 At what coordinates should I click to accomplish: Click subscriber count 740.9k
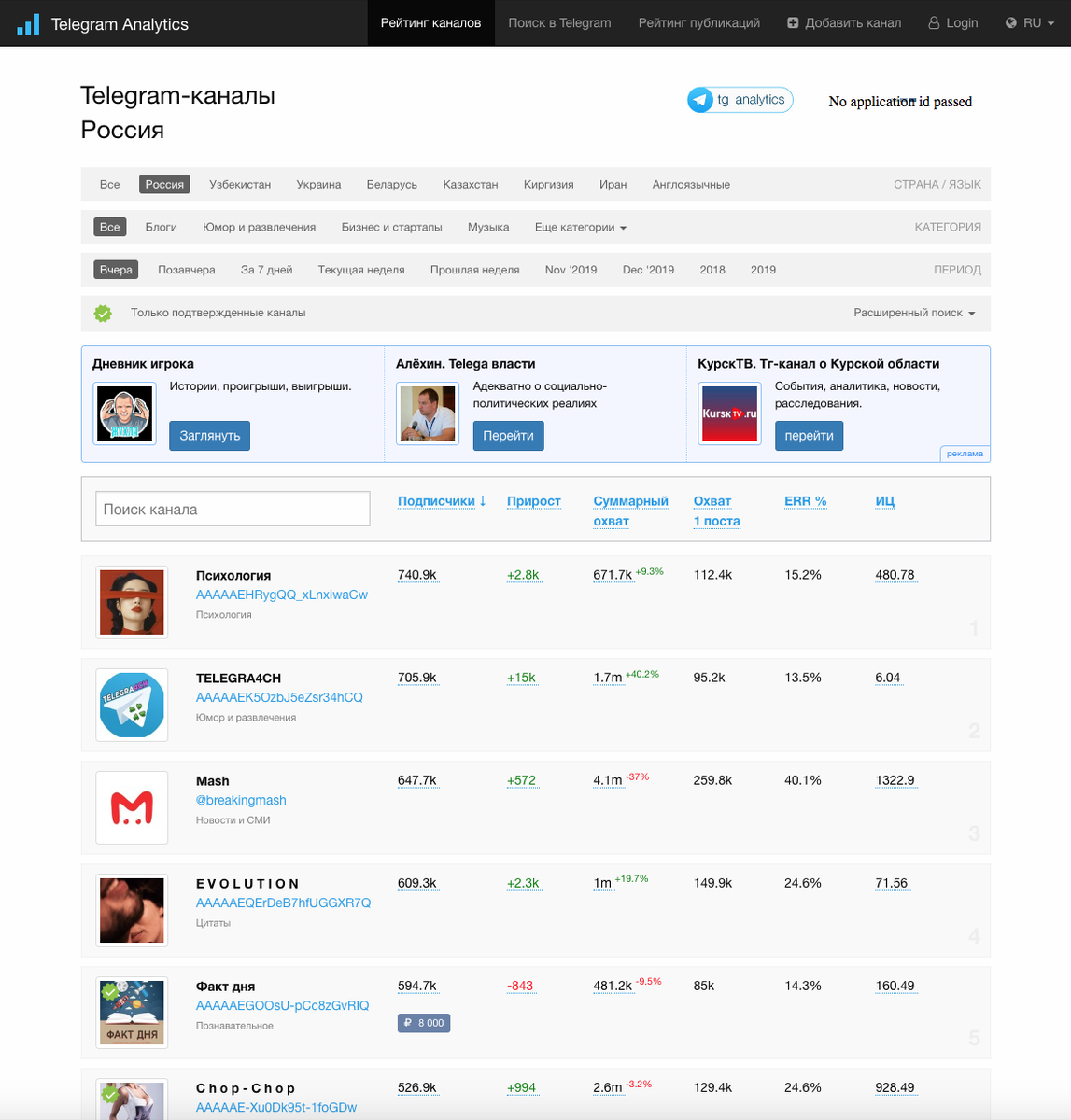tap(417, 575)
